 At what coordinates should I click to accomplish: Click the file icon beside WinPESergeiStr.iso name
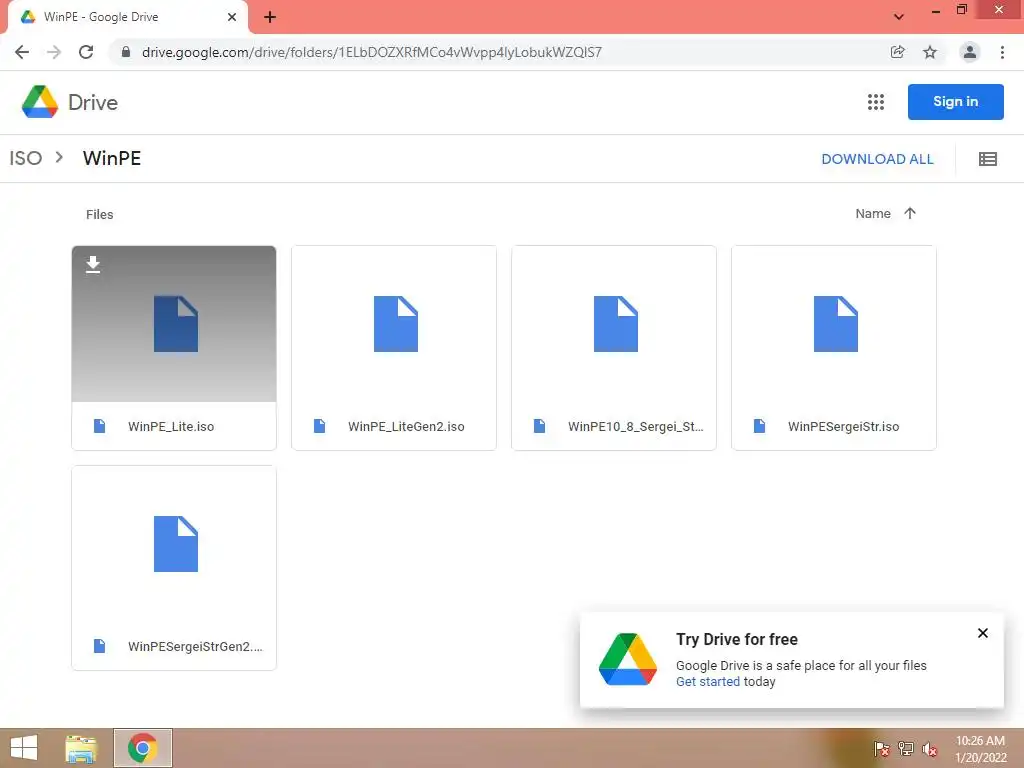click(x=760, y=426)
